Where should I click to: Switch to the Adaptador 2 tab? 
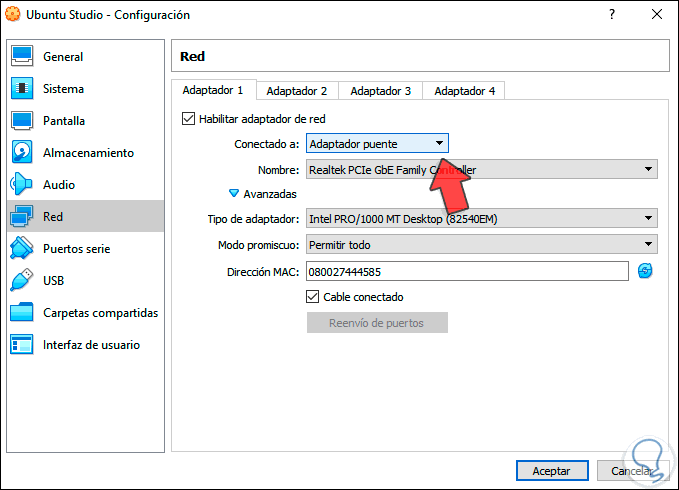(297, 91)
